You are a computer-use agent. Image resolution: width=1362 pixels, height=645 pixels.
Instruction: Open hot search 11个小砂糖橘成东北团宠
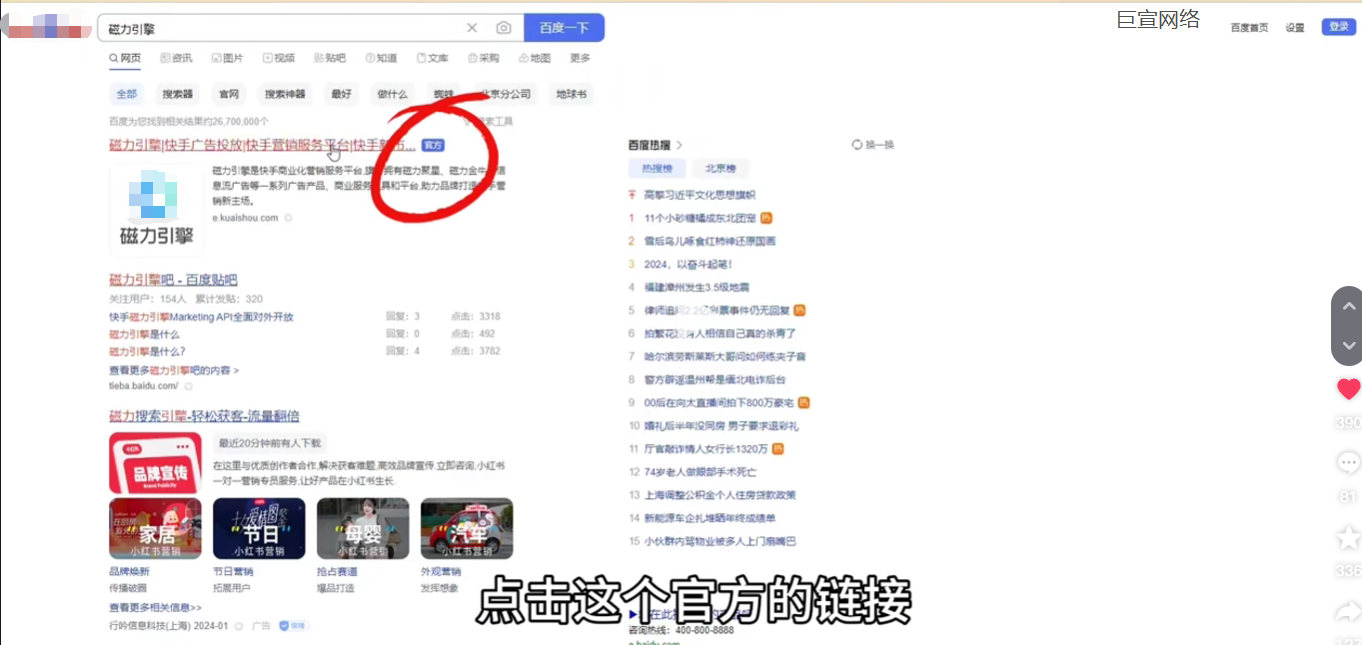pos(700,218)
